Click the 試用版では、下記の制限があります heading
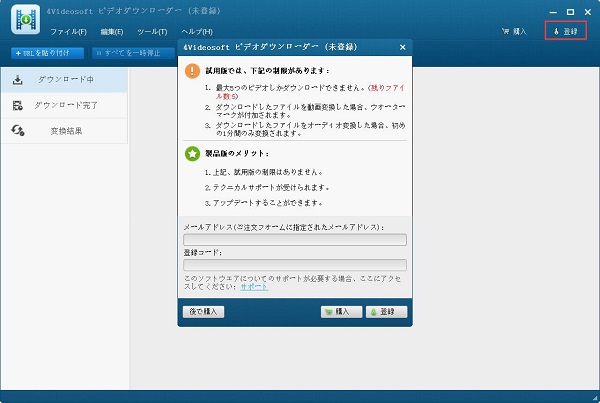 click(267, 71)
